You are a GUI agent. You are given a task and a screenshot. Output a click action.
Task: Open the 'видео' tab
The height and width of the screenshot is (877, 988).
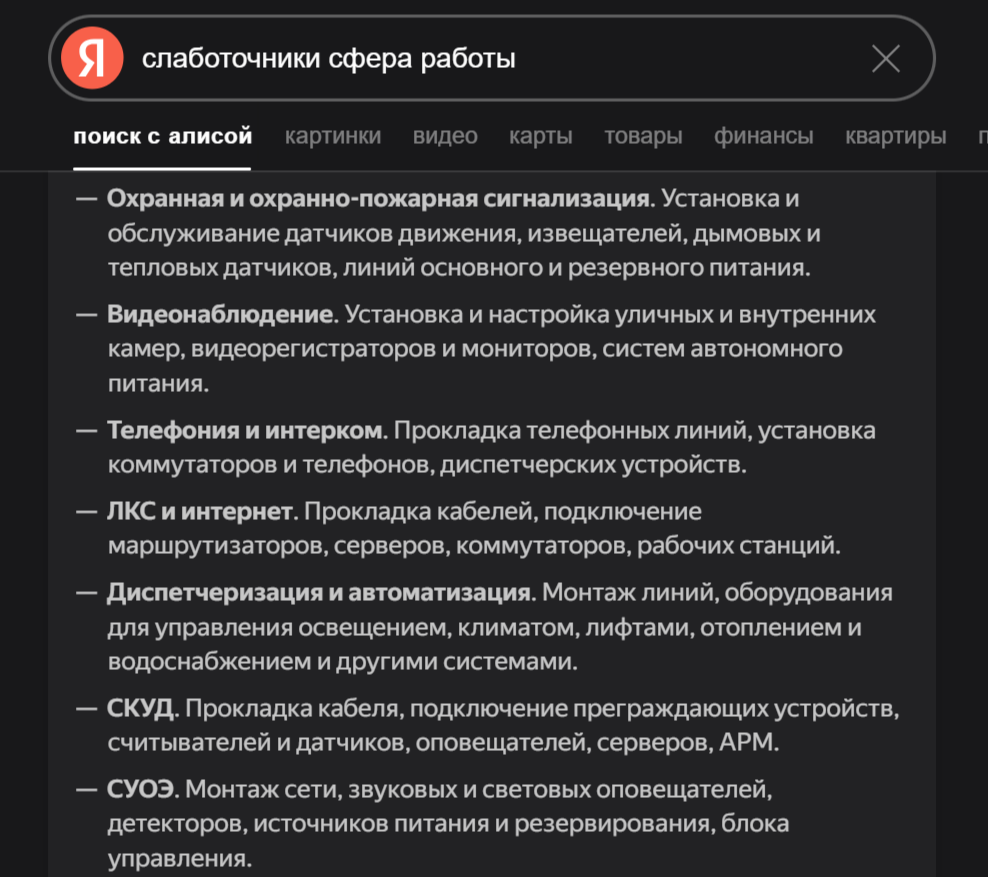click(x=445, y=135)
